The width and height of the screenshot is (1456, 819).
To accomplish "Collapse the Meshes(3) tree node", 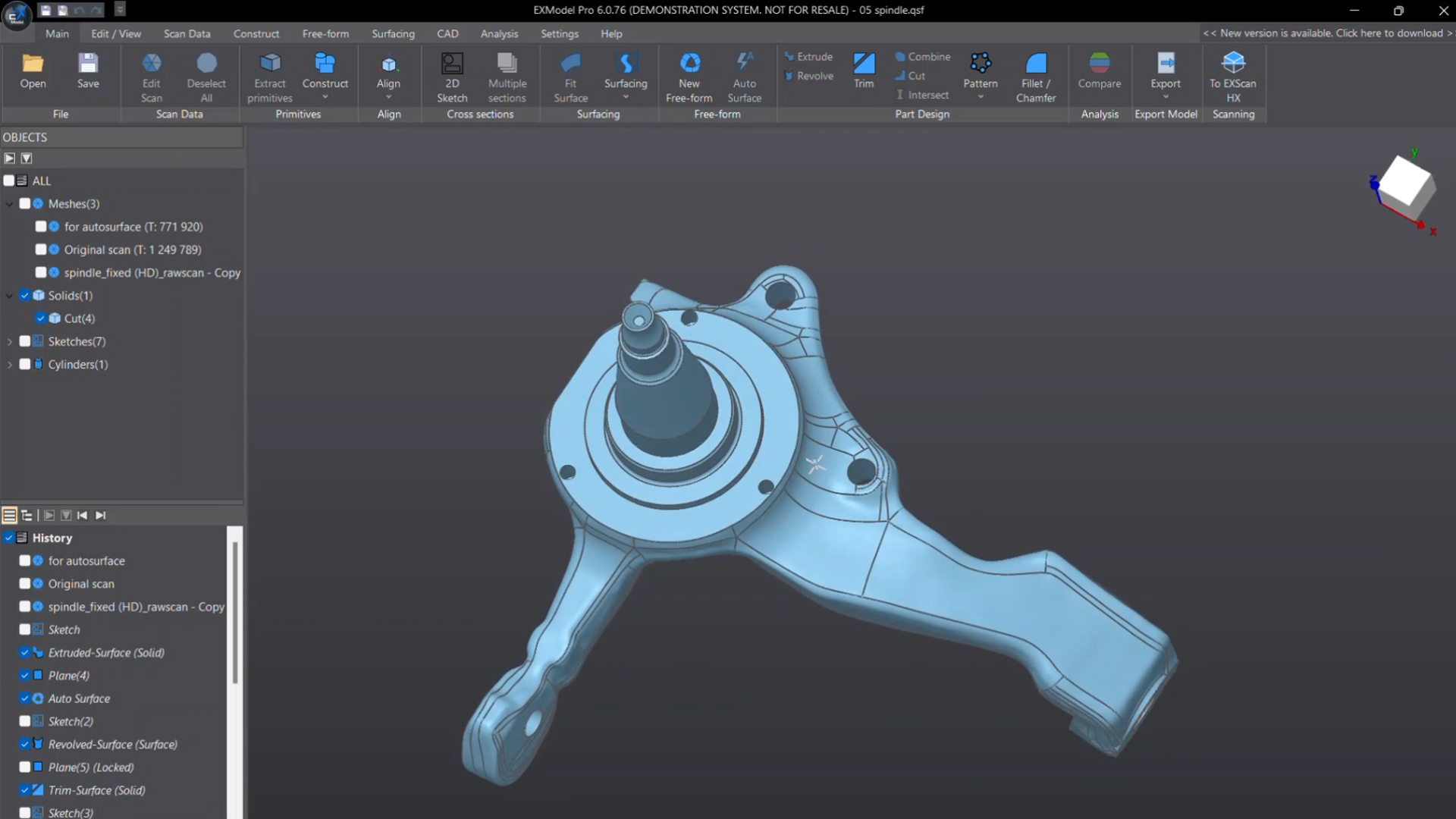I will (x=10, y=204).
